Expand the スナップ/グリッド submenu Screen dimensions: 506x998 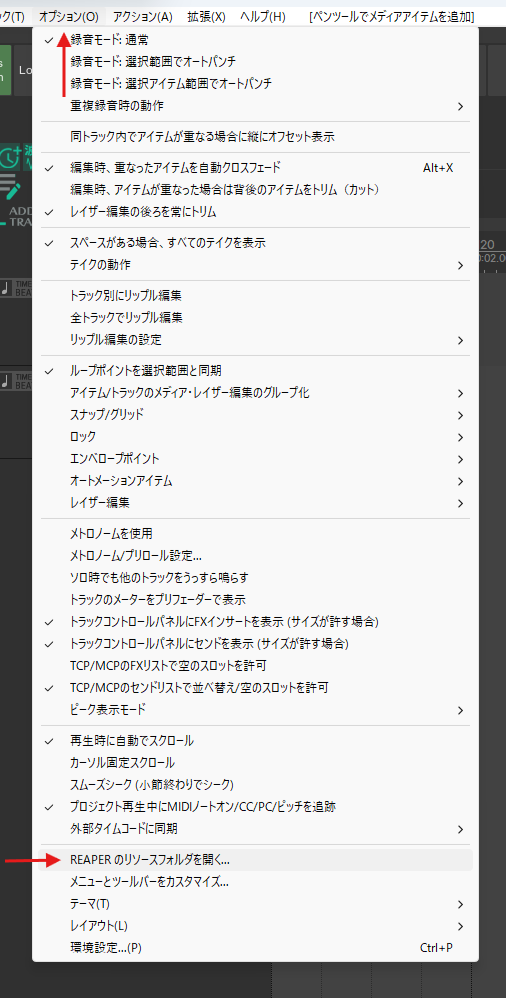click(255, 415)
